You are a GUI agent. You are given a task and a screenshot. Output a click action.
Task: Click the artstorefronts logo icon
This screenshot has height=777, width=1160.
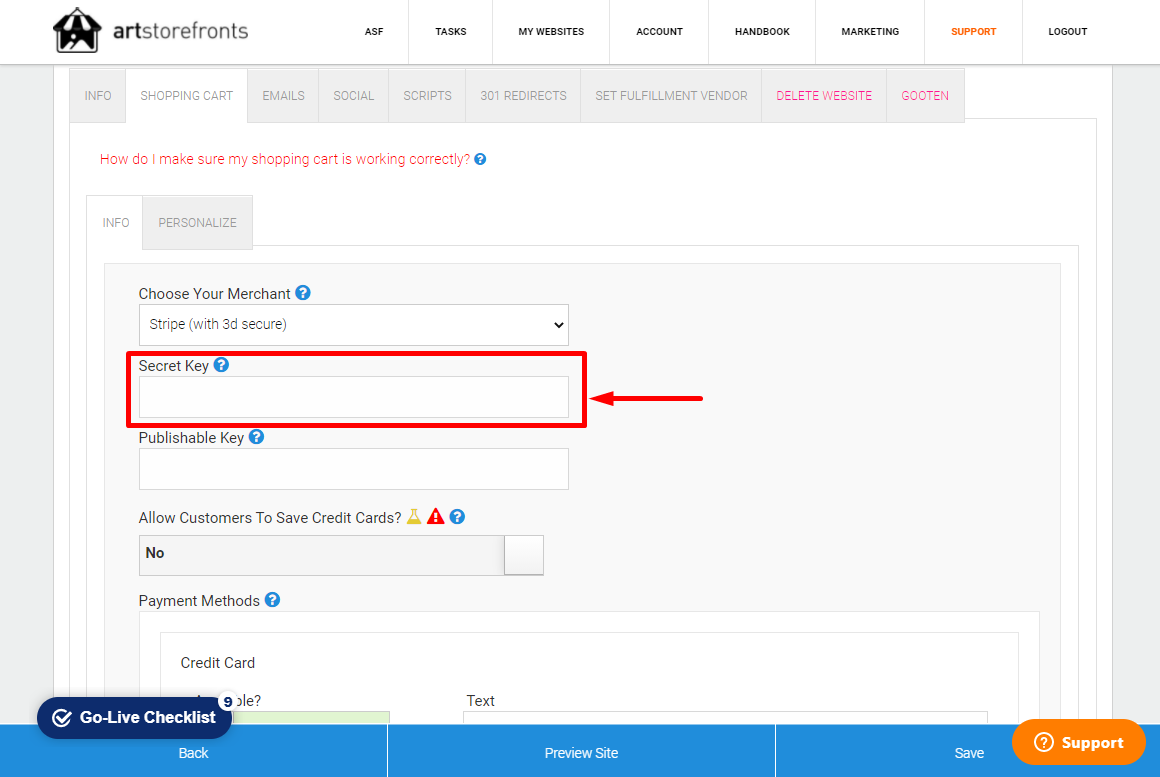point(77,30)
